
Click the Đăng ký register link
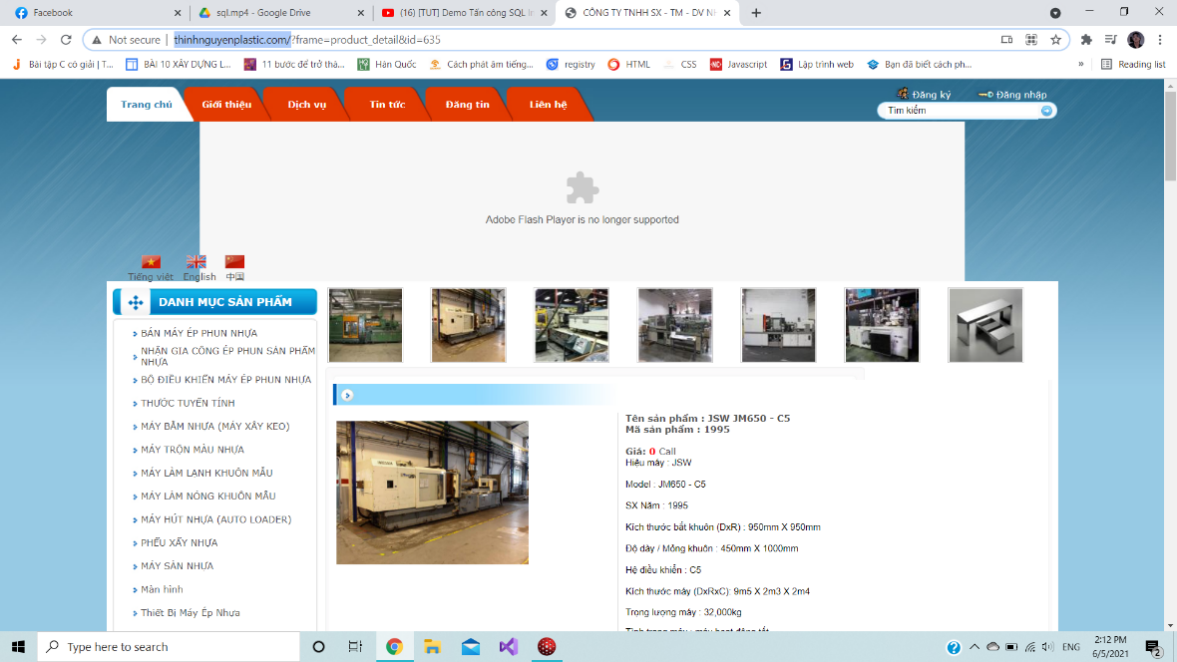click(925, 95)
